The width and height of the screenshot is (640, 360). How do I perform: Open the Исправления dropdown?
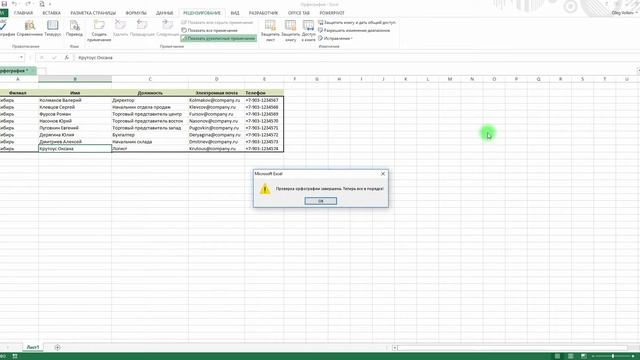(x=336, y=38)
